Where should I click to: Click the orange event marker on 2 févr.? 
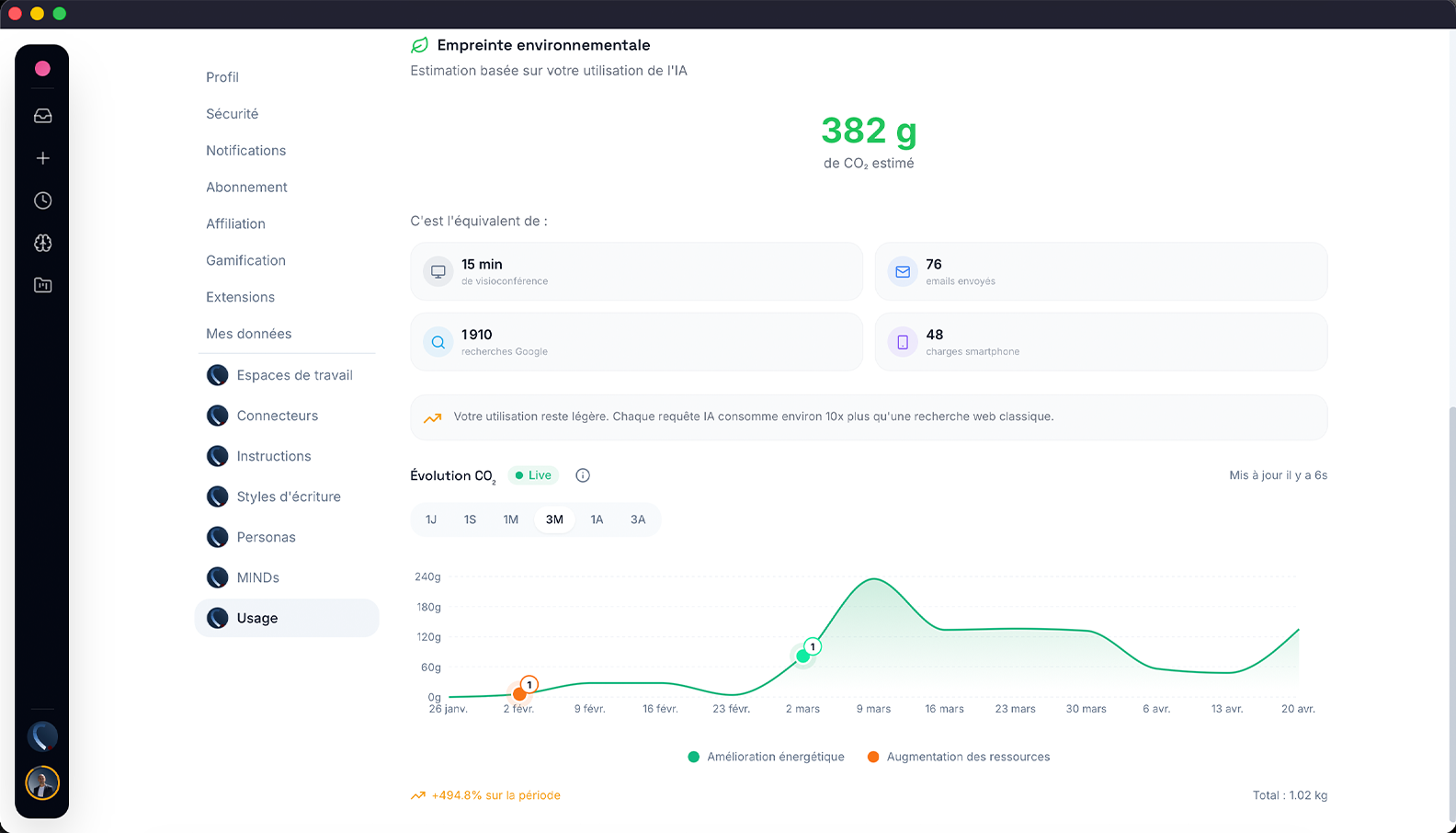click(x=520, y=693)
